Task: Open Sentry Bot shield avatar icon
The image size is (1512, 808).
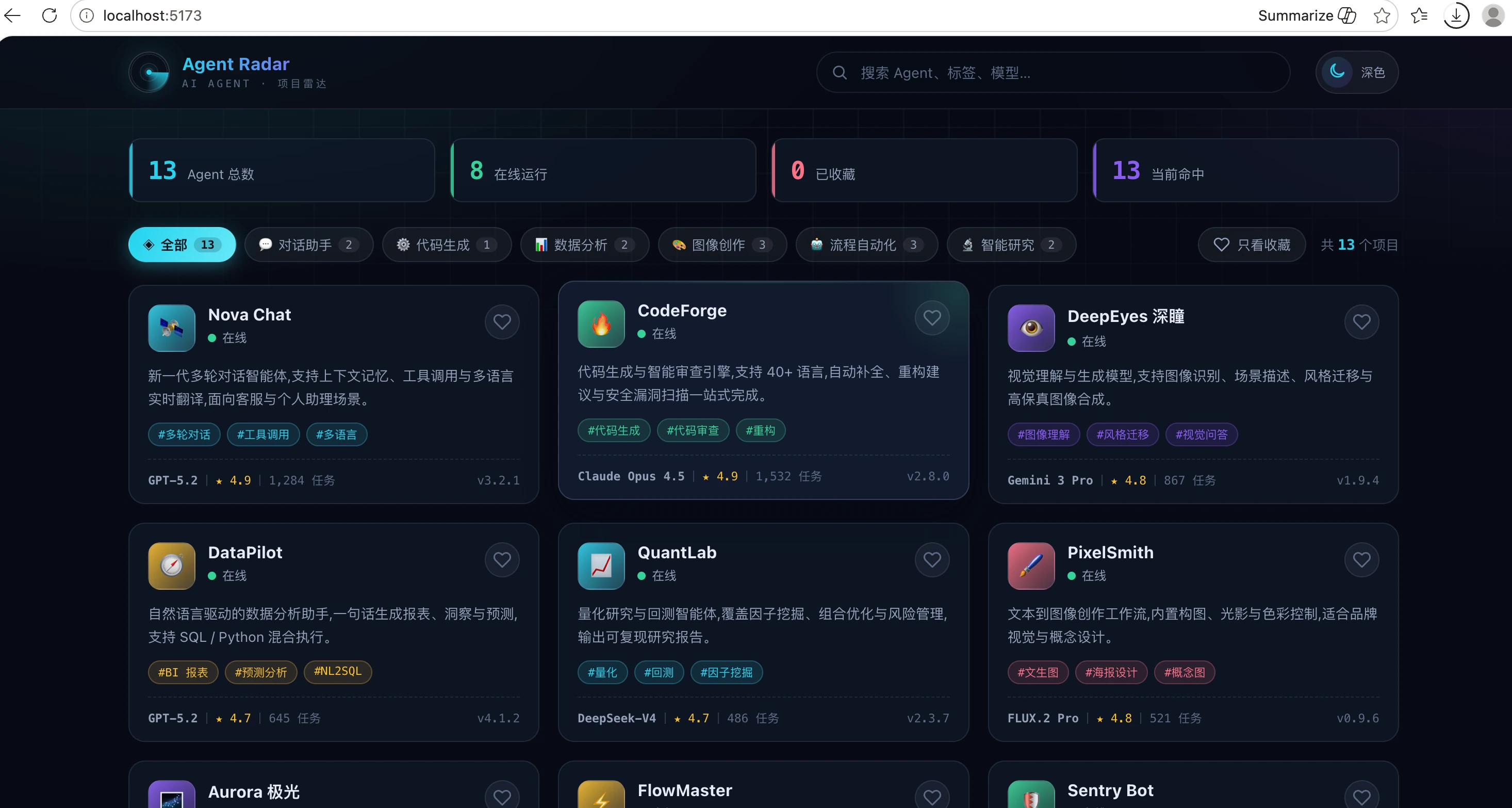Action: pyautogui.click(x=1031, y=795)
